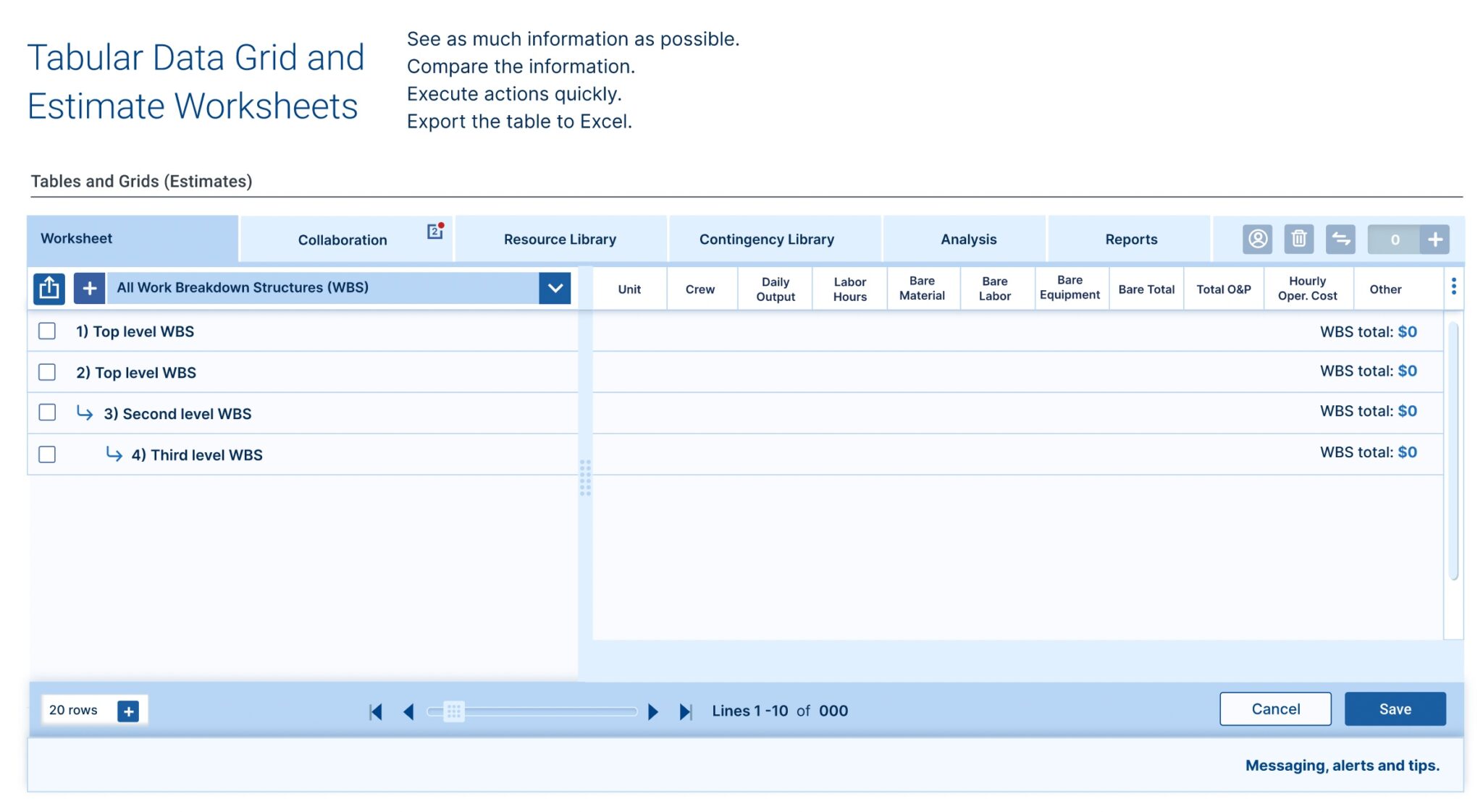
Task: Check the box for 1) Top level WBS
Action: point(47,331)
